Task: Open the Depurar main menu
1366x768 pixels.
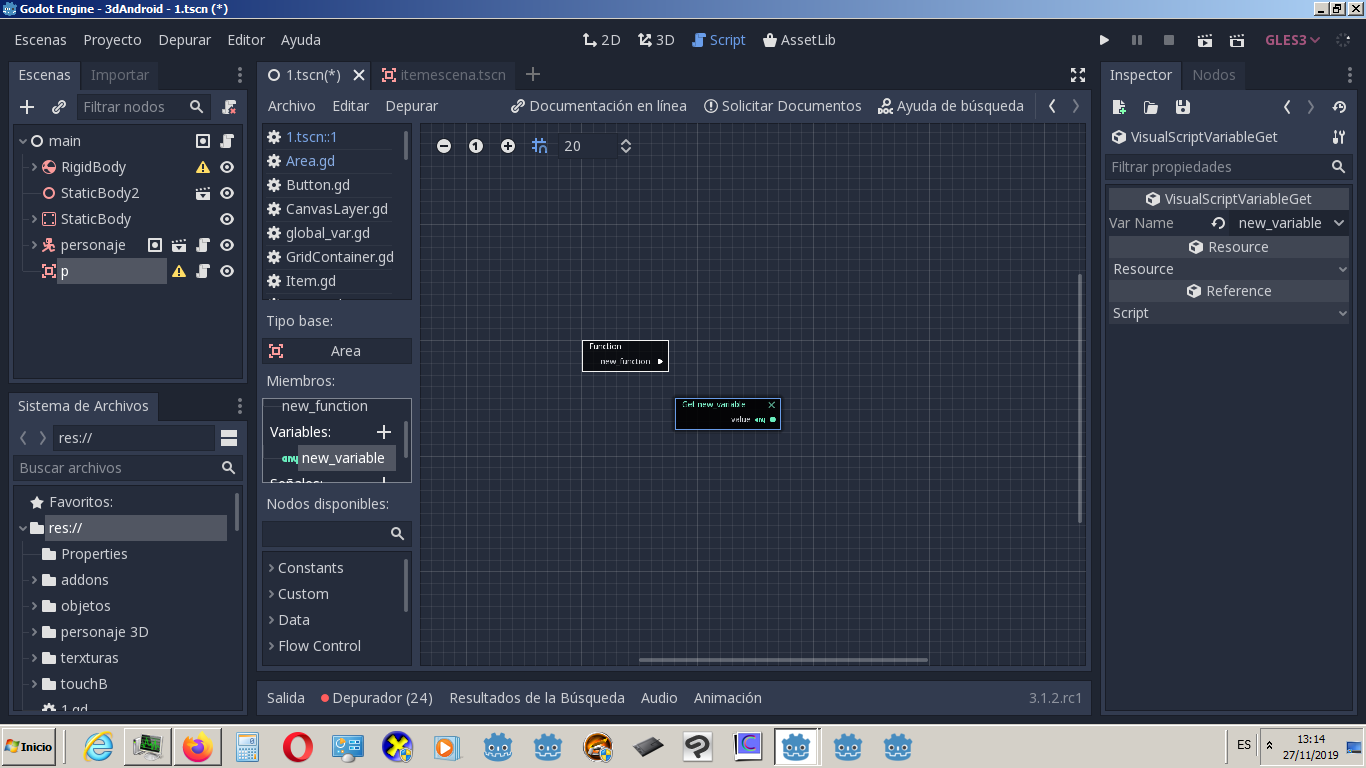Action: point(185,40)
